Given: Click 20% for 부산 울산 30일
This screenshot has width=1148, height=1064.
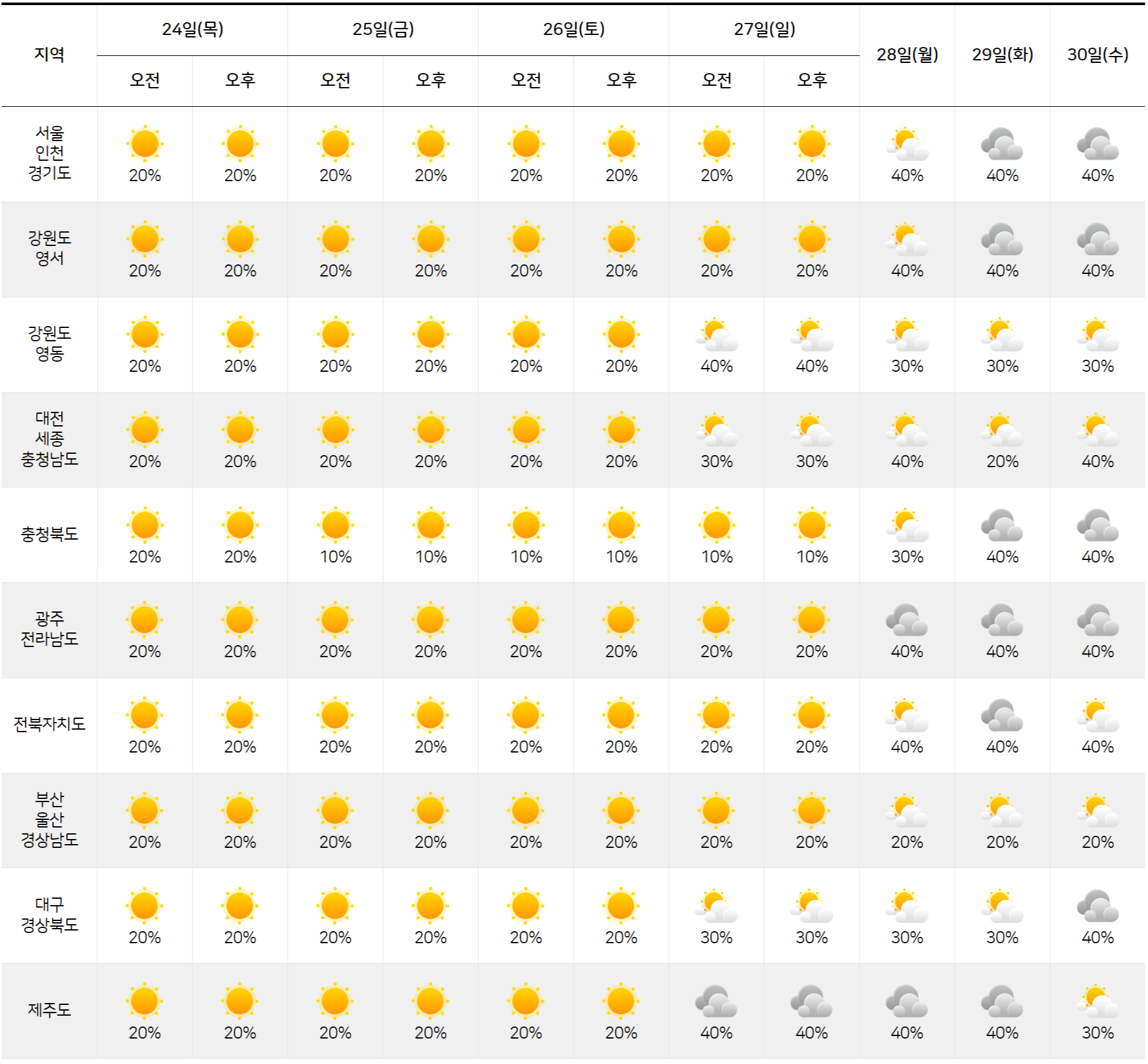Looking at the screenshot, I should 1098,842.
